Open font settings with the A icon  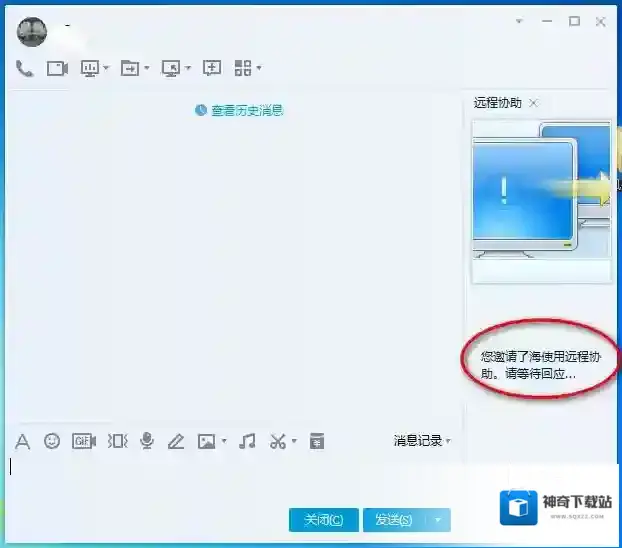[22, 441]
